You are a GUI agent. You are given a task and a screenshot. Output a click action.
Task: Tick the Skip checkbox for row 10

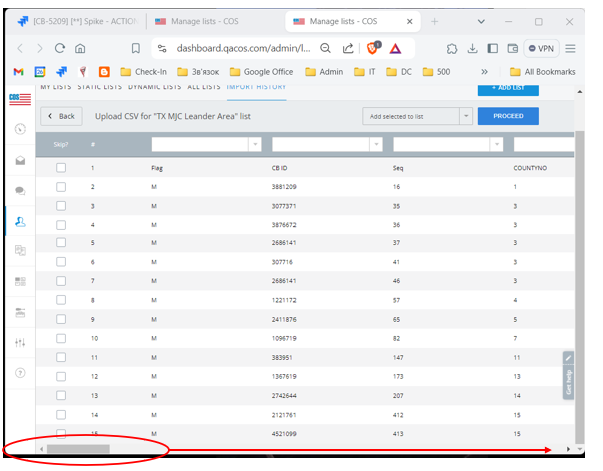coord(61,338)
